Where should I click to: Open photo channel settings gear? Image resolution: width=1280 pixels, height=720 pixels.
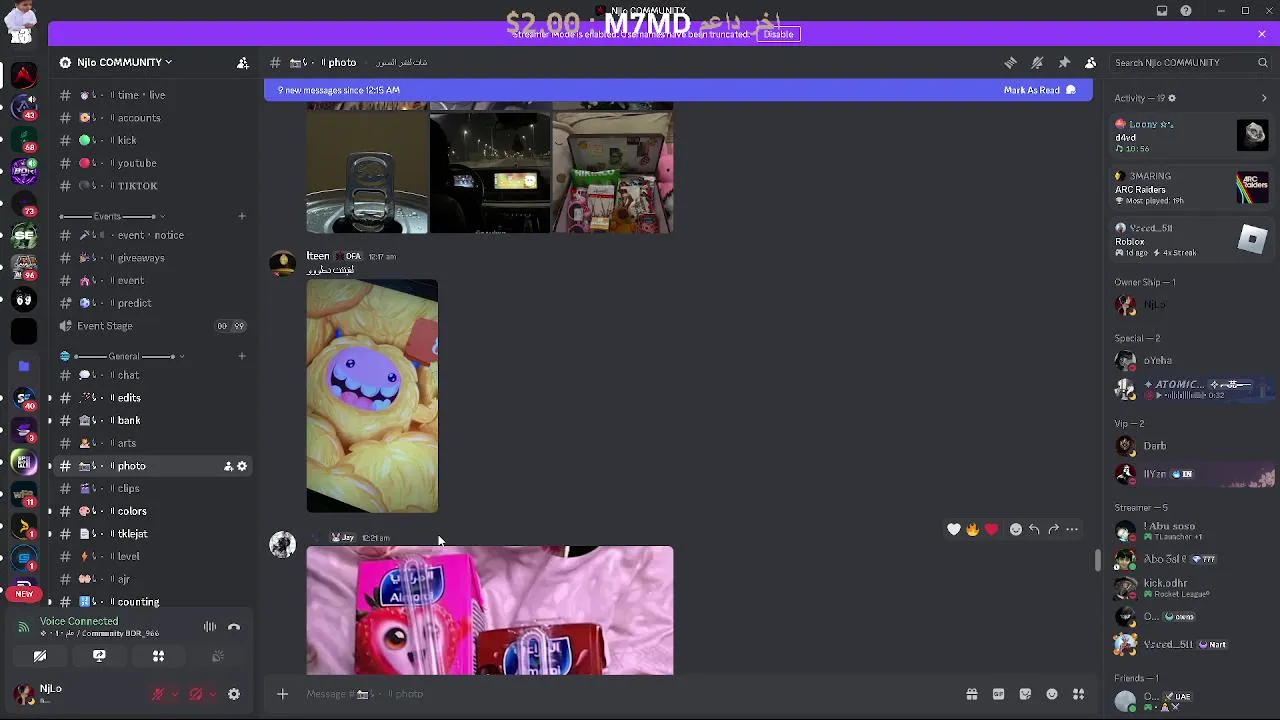pos(242,466)
